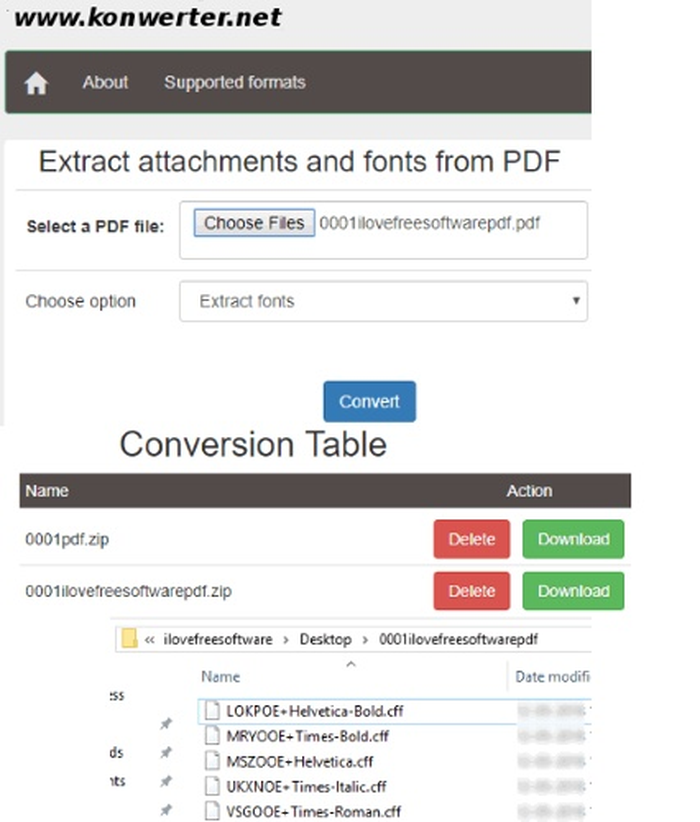Viewport: 700px width, 822px height.
Task: Select the MRYOOE+Times-Bold.cff file icon
Action: (x=212, y=736)
